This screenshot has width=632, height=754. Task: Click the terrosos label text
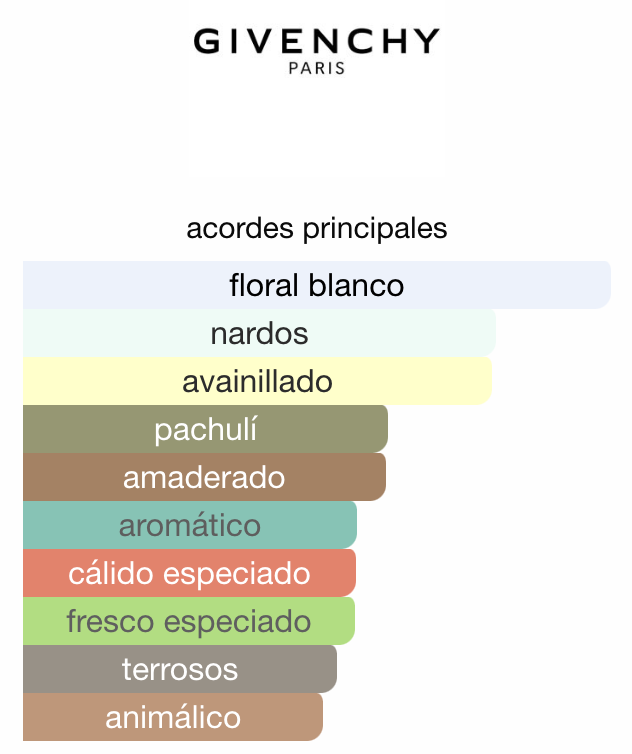click(x=180, y=669)
